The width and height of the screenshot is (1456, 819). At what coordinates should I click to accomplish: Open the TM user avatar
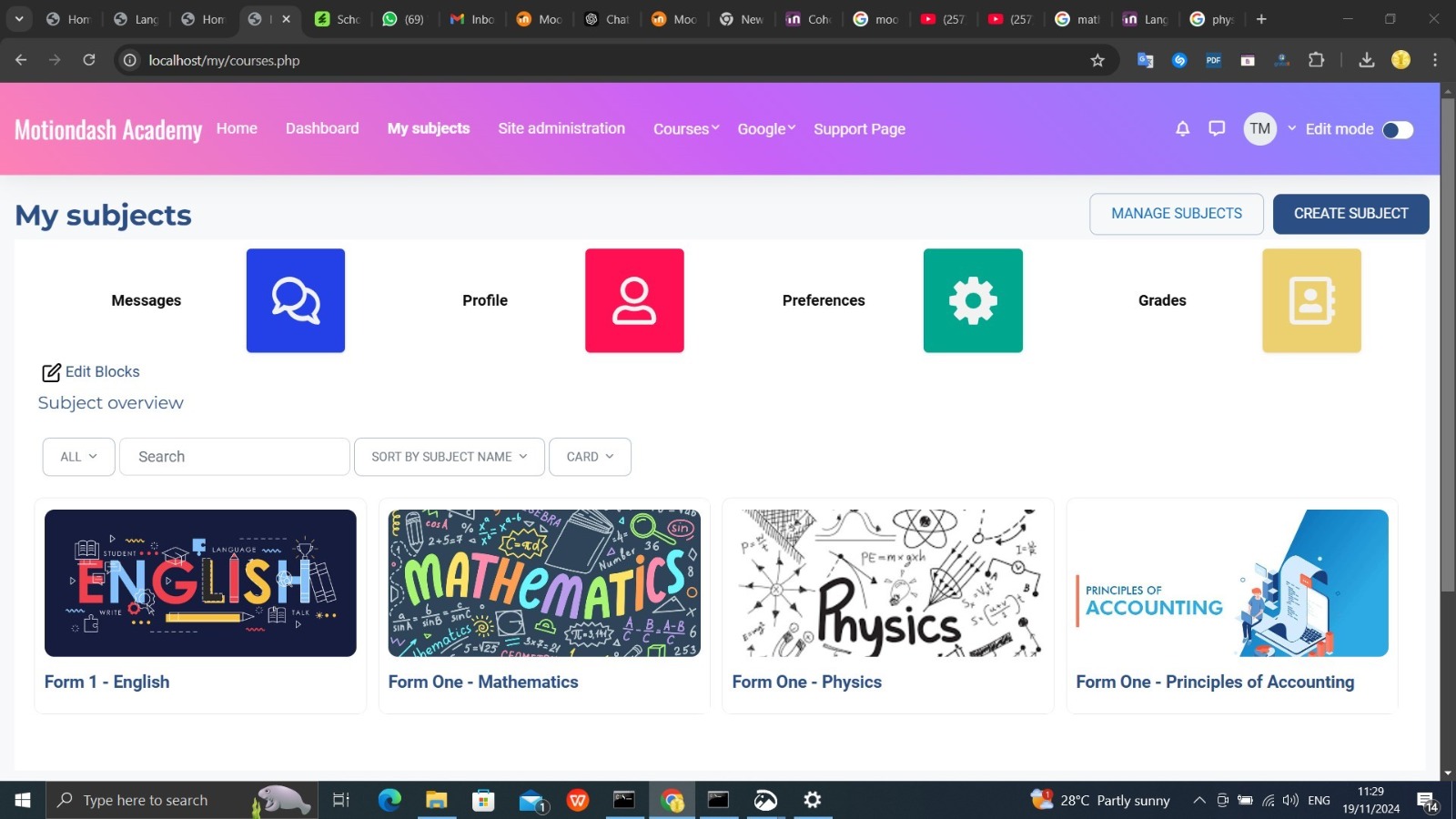(x=1259, y=128)
